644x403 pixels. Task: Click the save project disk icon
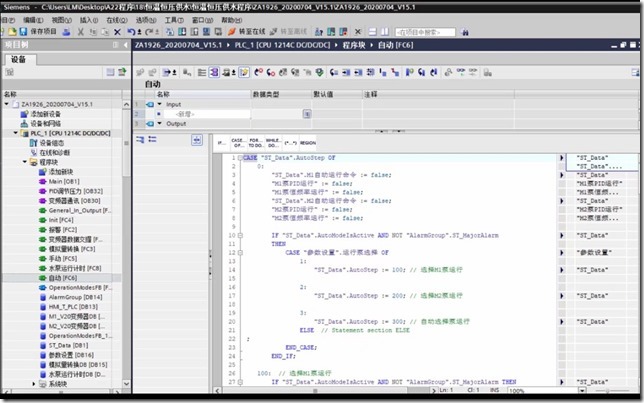[23, 32]
